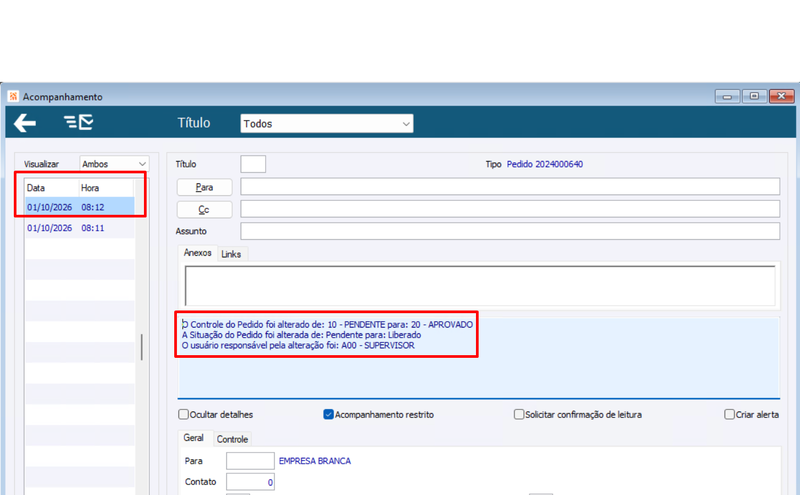This screenshot has height=495, width=800.
Task: Focus the Para recipients text field
Action: (x=510, y=187)
